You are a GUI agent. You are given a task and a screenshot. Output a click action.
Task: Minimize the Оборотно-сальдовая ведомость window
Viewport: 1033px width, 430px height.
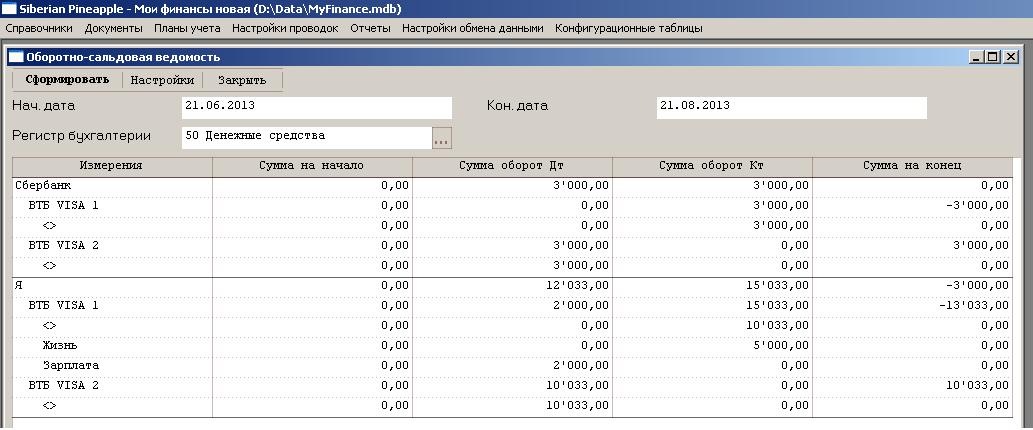pyautogui.click(x=976, y=57)
